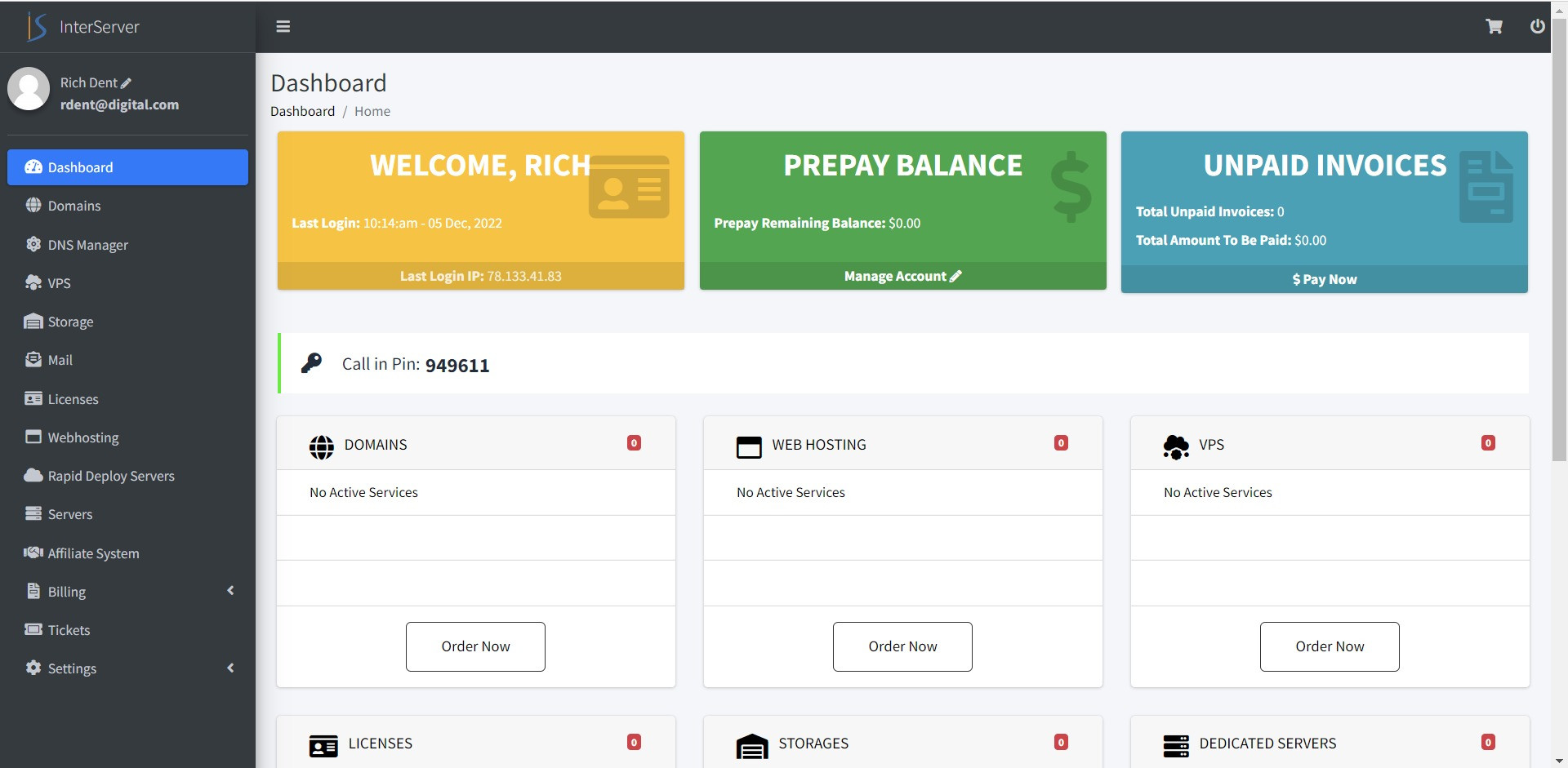Click the STORAGES count badge
Image resolution: width=1568 pixels, height=768 pixels.
pyautogui.click(x=1061, y=742)
